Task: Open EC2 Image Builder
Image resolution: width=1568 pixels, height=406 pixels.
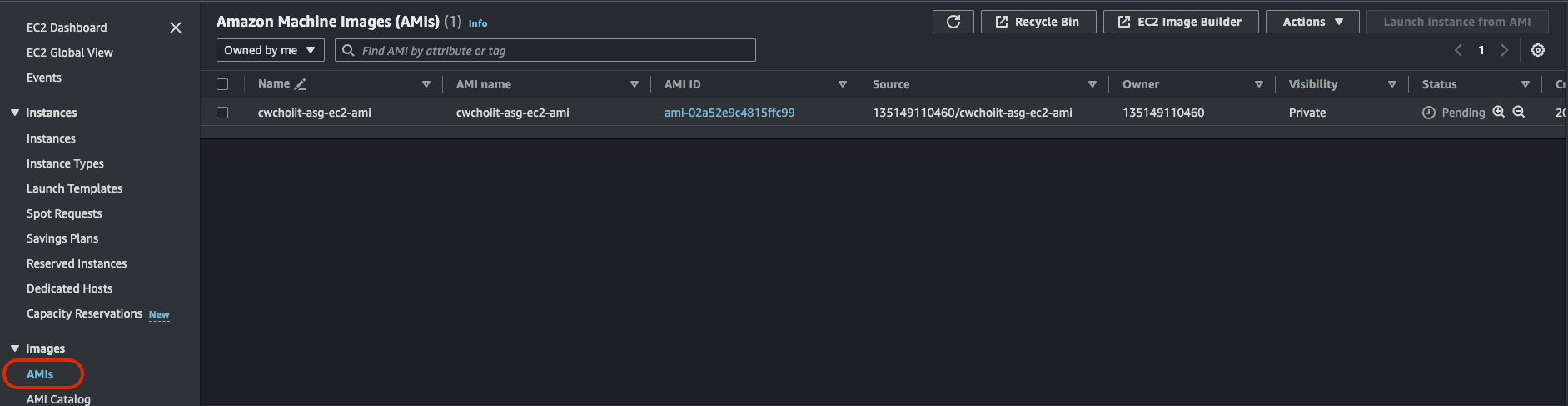Action: [x=1182, y=22]
